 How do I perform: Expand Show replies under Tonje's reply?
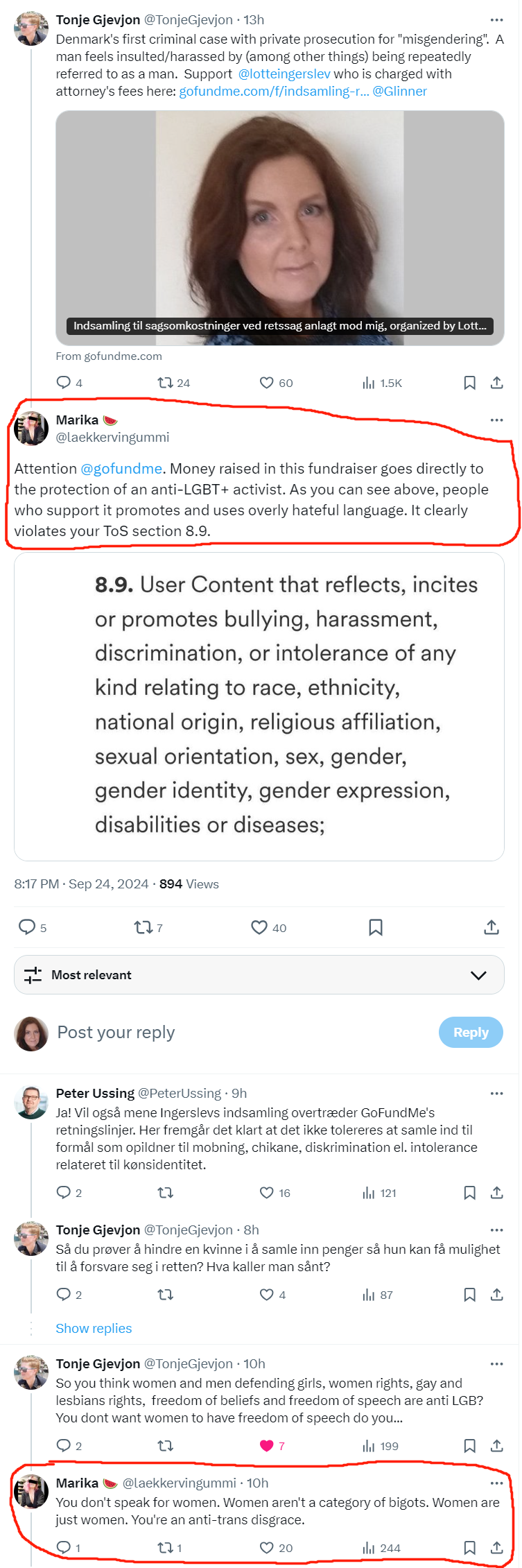[94, 1328]
